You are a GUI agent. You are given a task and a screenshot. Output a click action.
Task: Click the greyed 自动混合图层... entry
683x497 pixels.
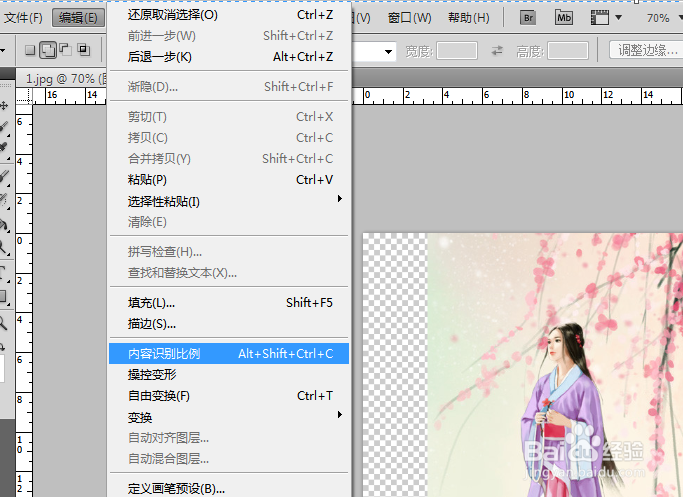click(x=229, y=458)
